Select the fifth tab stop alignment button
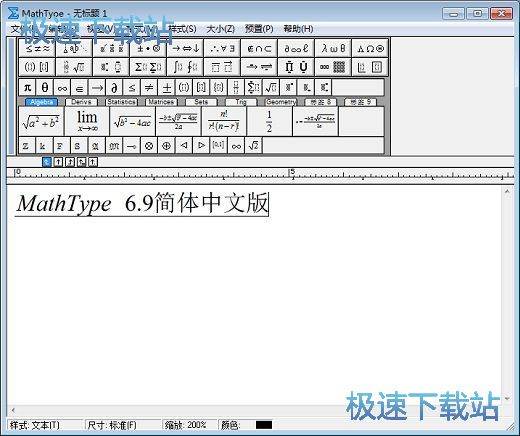Viewport: 520px width, 436px height. pos(93,162)
